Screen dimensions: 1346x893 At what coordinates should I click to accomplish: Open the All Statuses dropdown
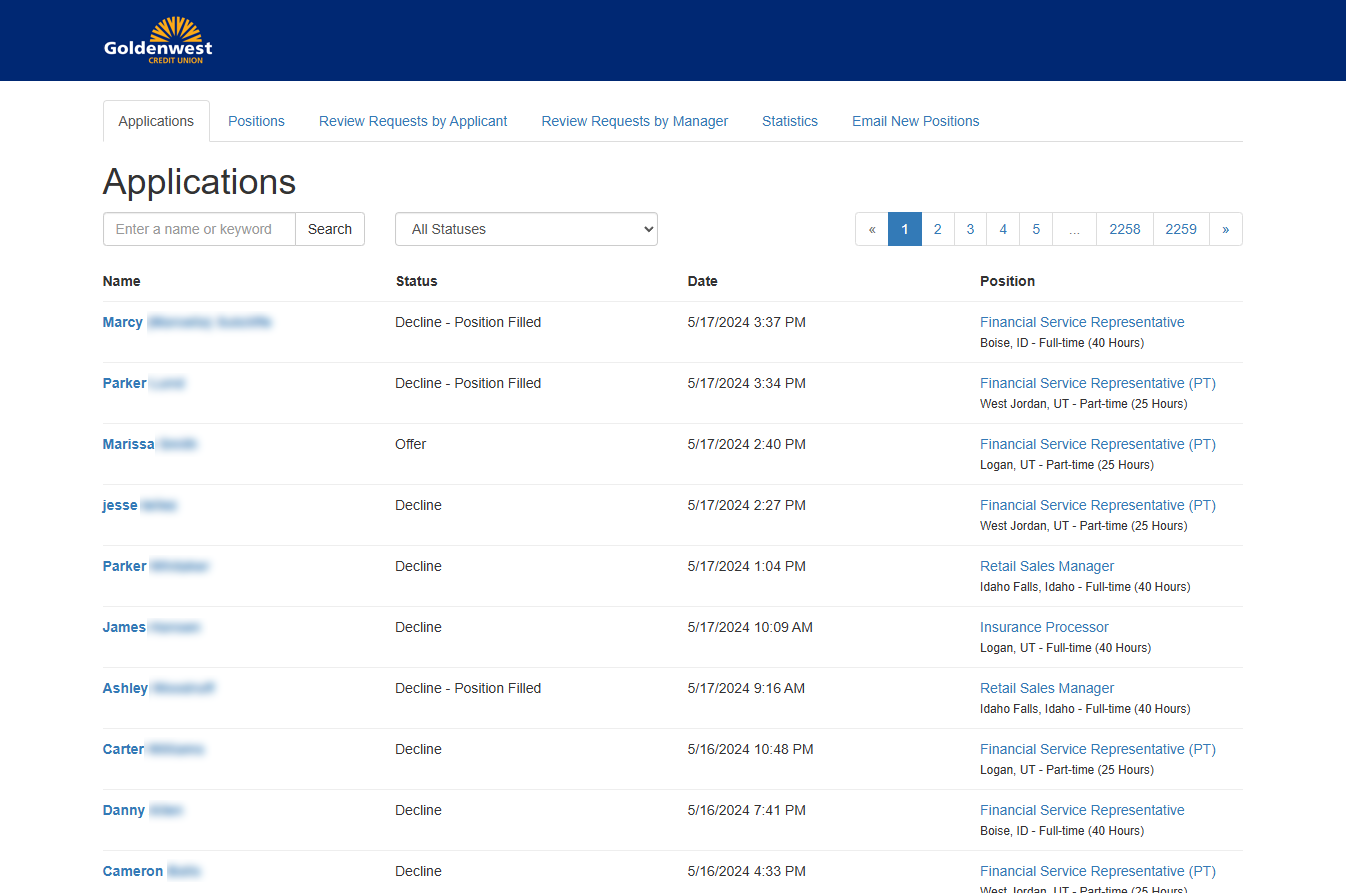(x=526, y=229)
